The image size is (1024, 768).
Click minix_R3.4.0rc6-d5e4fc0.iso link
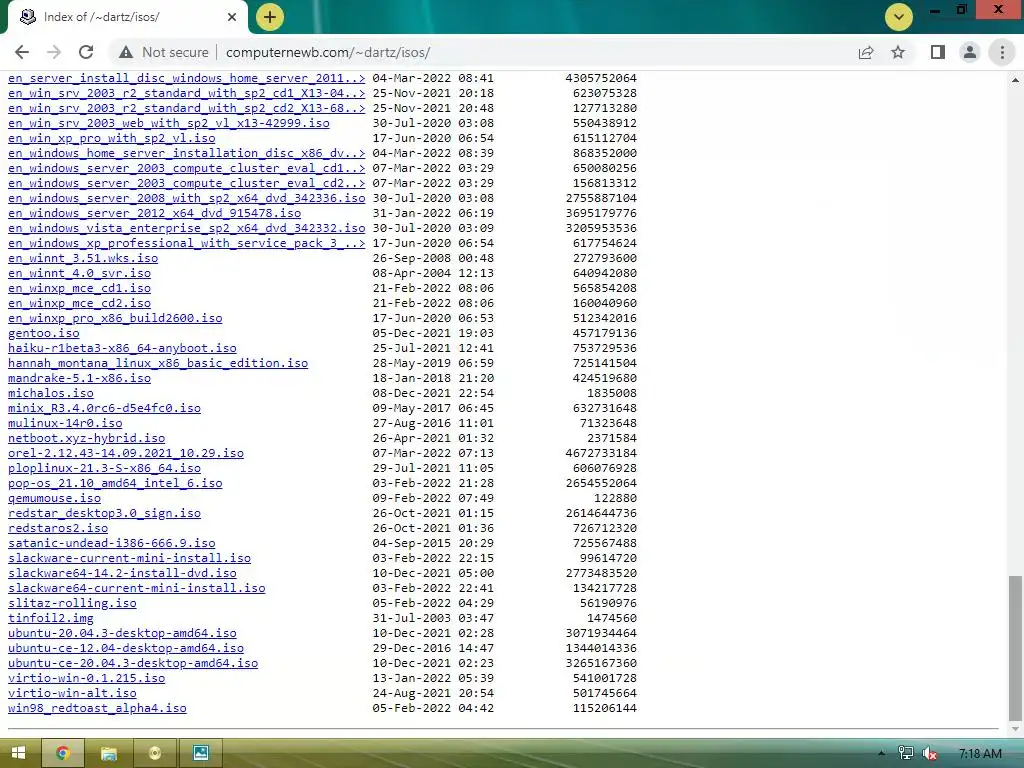(104, 408)
